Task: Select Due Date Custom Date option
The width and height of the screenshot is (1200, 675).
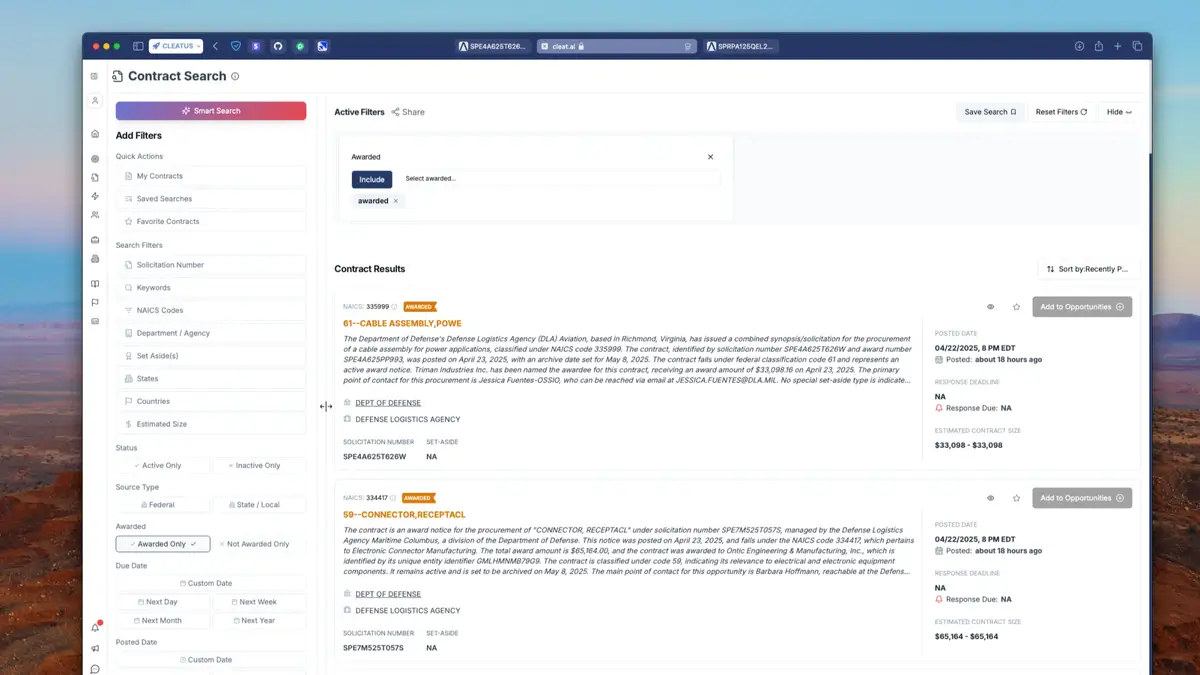Action: click(211, 583)
